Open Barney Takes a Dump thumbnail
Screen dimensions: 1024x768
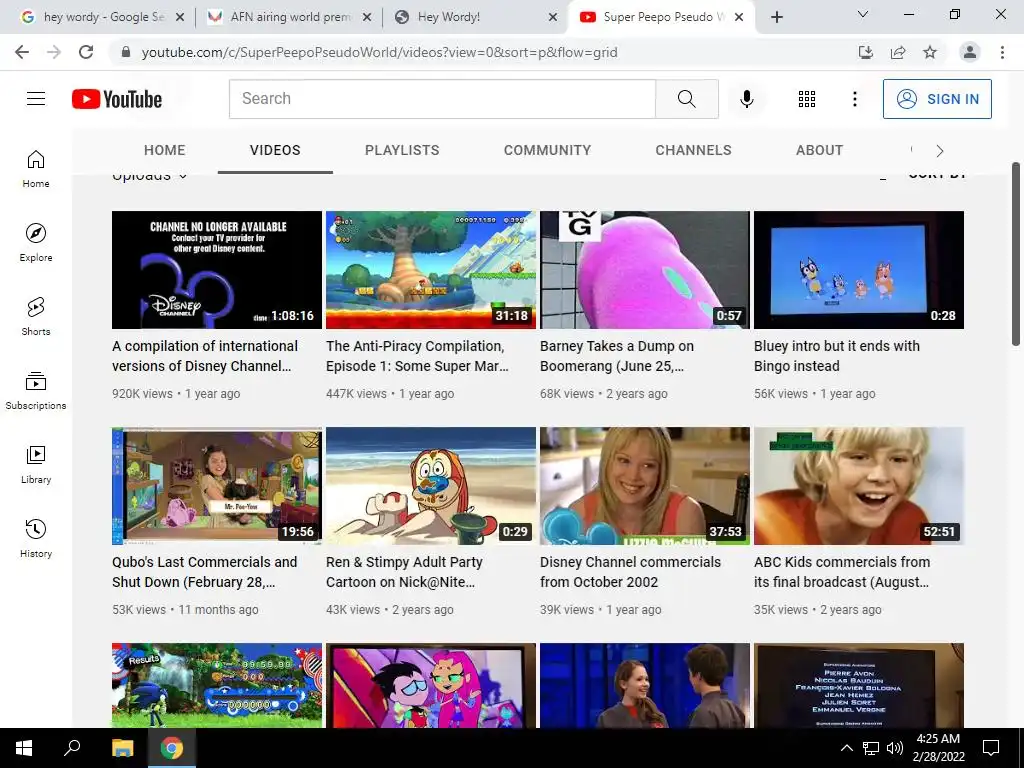(645, 270)
